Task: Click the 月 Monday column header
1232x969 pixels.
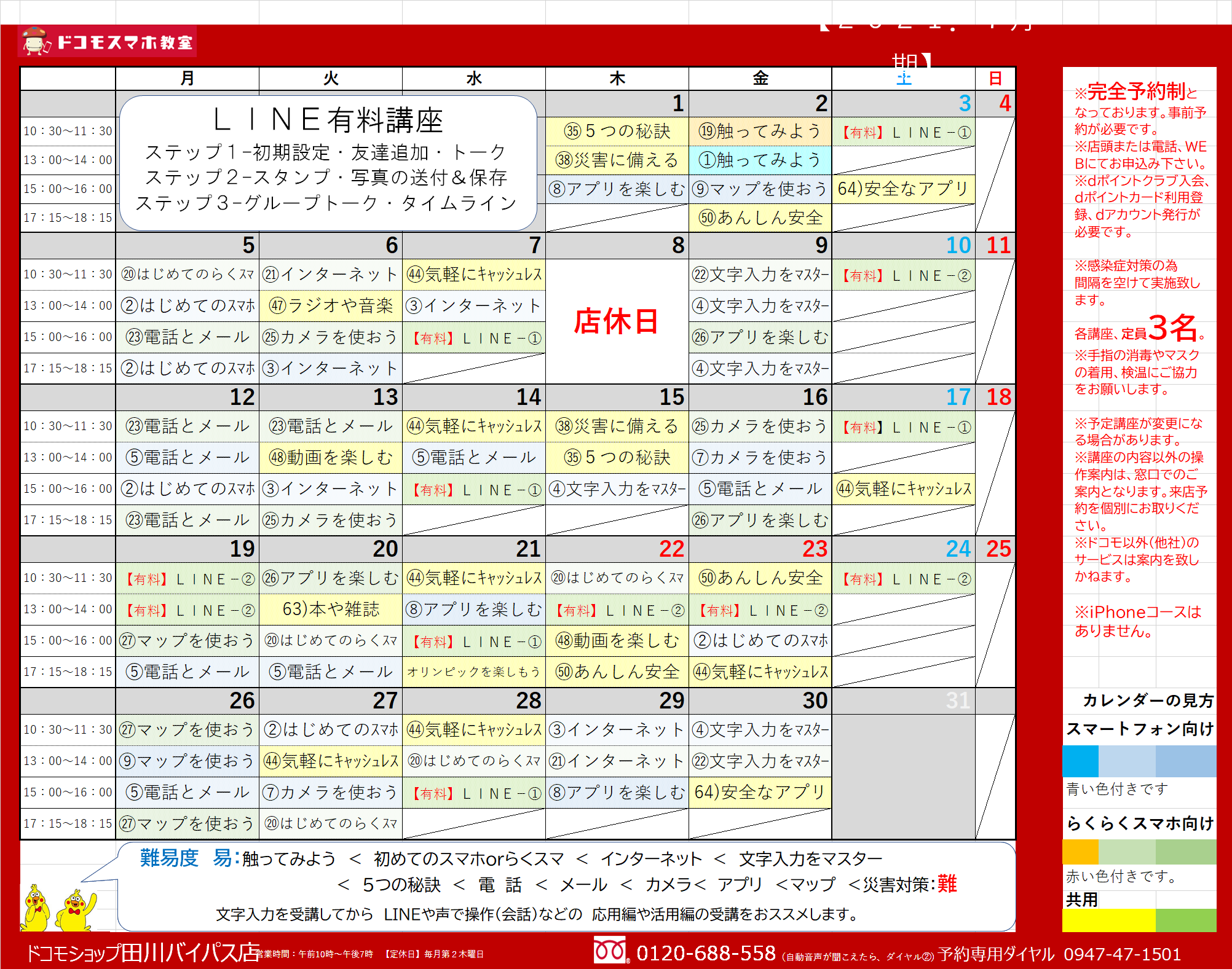Action: tap(187, 79)
